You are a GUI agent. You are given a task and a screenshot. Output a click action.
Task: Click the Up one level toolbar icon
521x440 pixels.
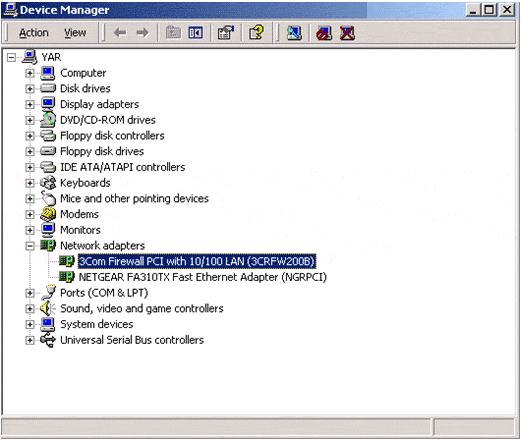[173, 33]
